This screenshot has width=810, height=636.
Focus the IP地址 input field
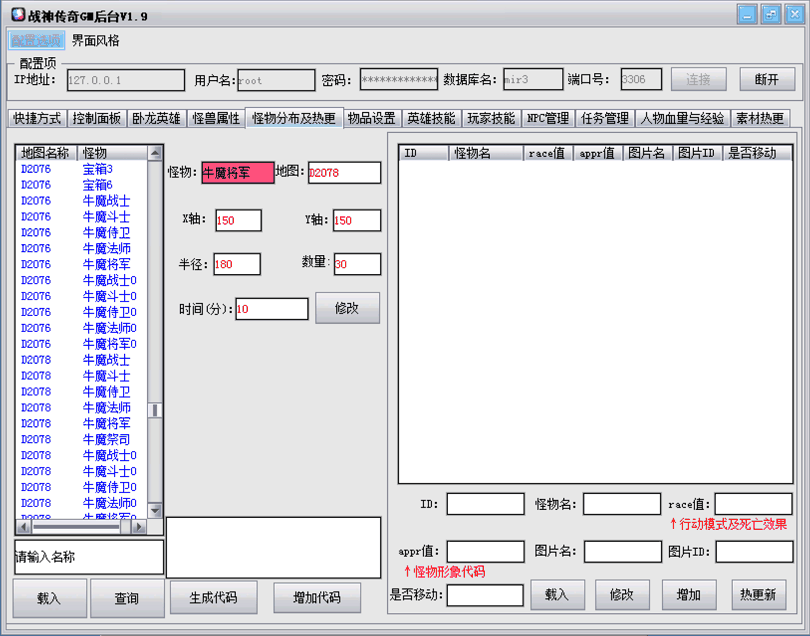tap(126, 80)
